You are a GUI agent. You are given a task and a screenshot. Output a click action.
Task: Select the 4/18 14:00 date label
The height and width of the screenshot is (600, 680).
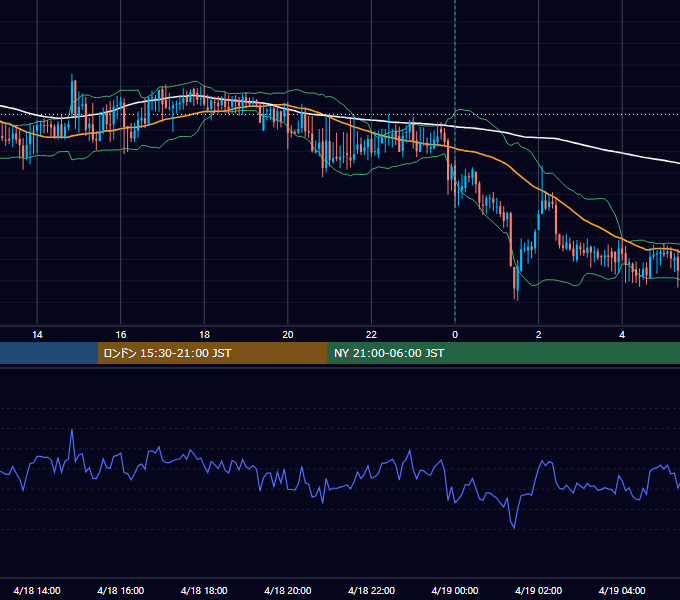(37, 590)
